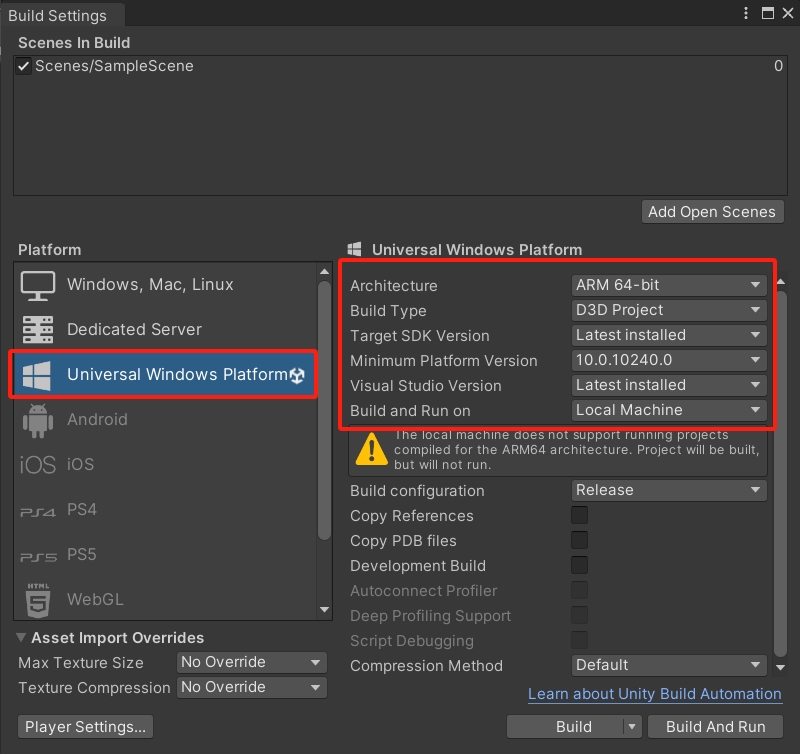Click the Add Open Scenes button
800x754 pixels.
pos(711,212)
